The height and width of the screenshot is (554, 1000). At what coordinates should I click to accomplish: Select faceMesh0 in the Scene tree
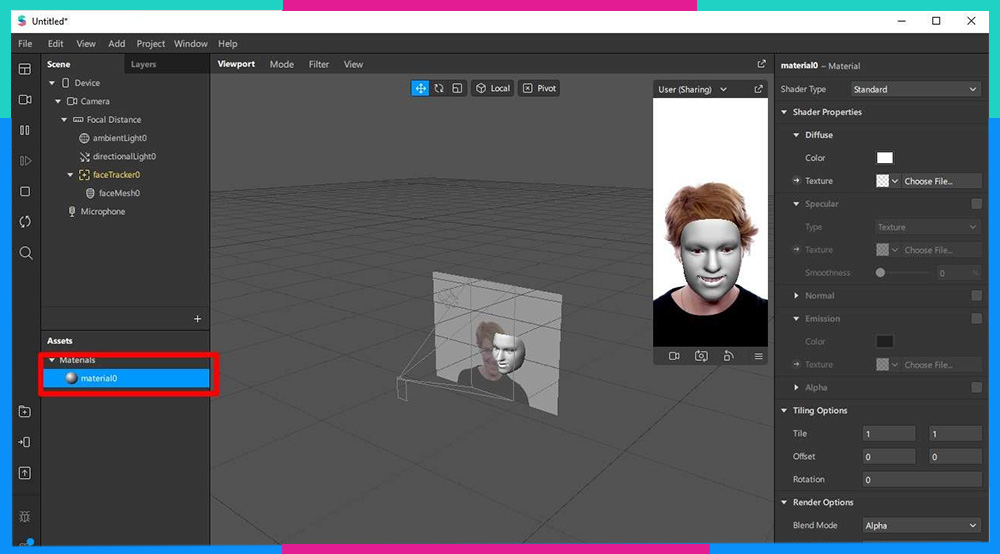(119, 193)
